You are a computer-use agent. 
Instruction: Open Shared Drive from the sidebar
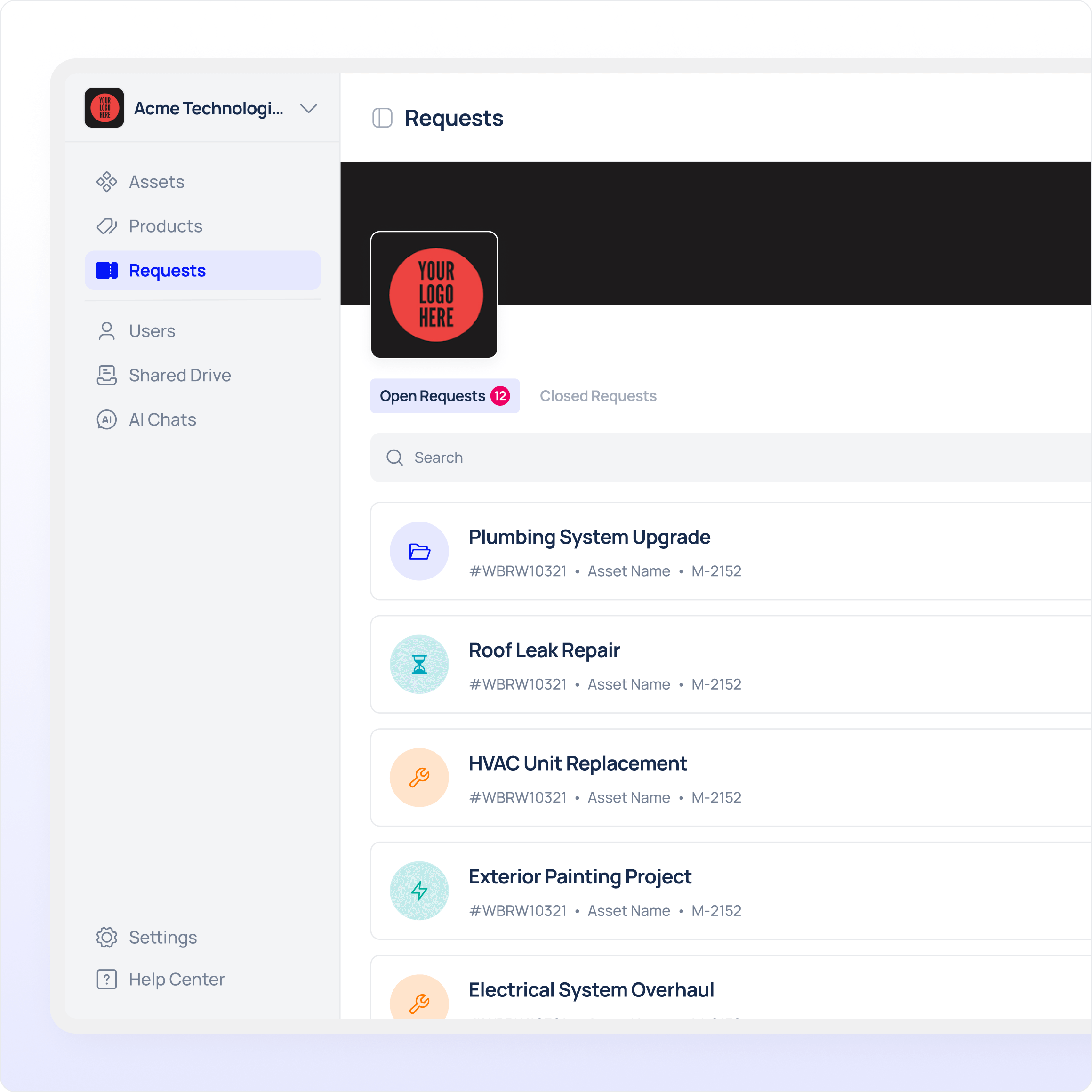(179, 375)
